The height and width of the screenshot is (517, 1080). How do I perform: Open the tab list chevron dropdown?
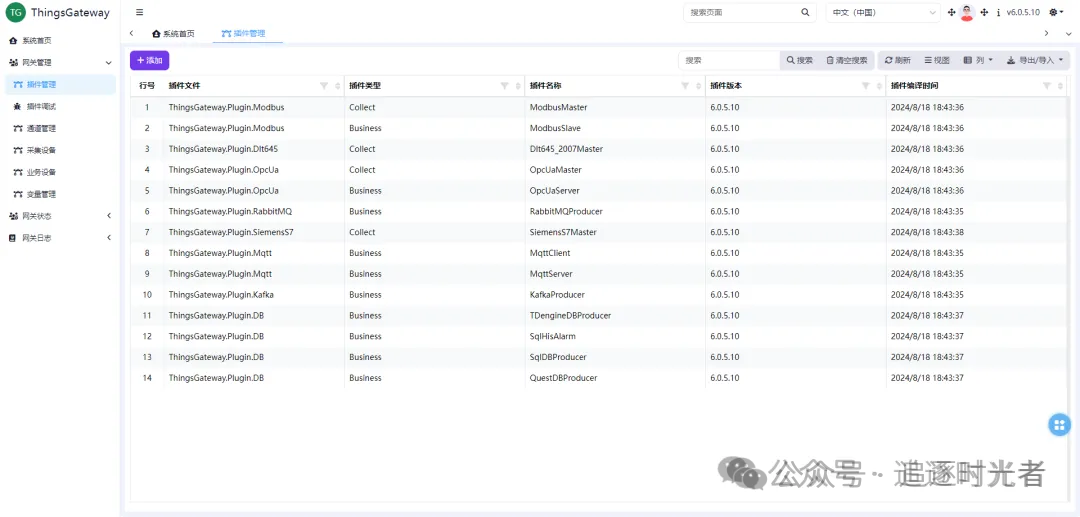point(1066,33)
